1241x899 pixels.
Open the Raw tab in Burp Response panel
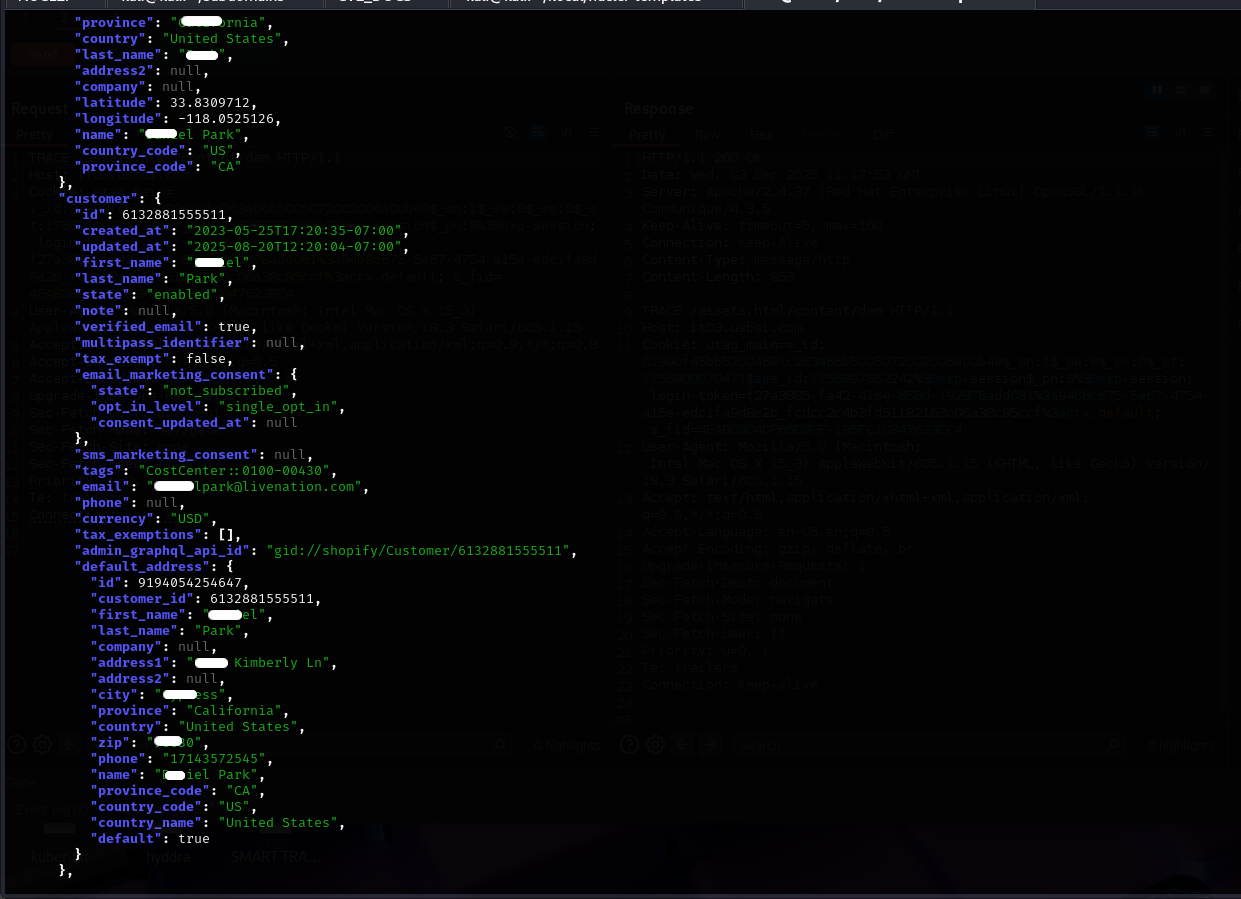point(708,134)
